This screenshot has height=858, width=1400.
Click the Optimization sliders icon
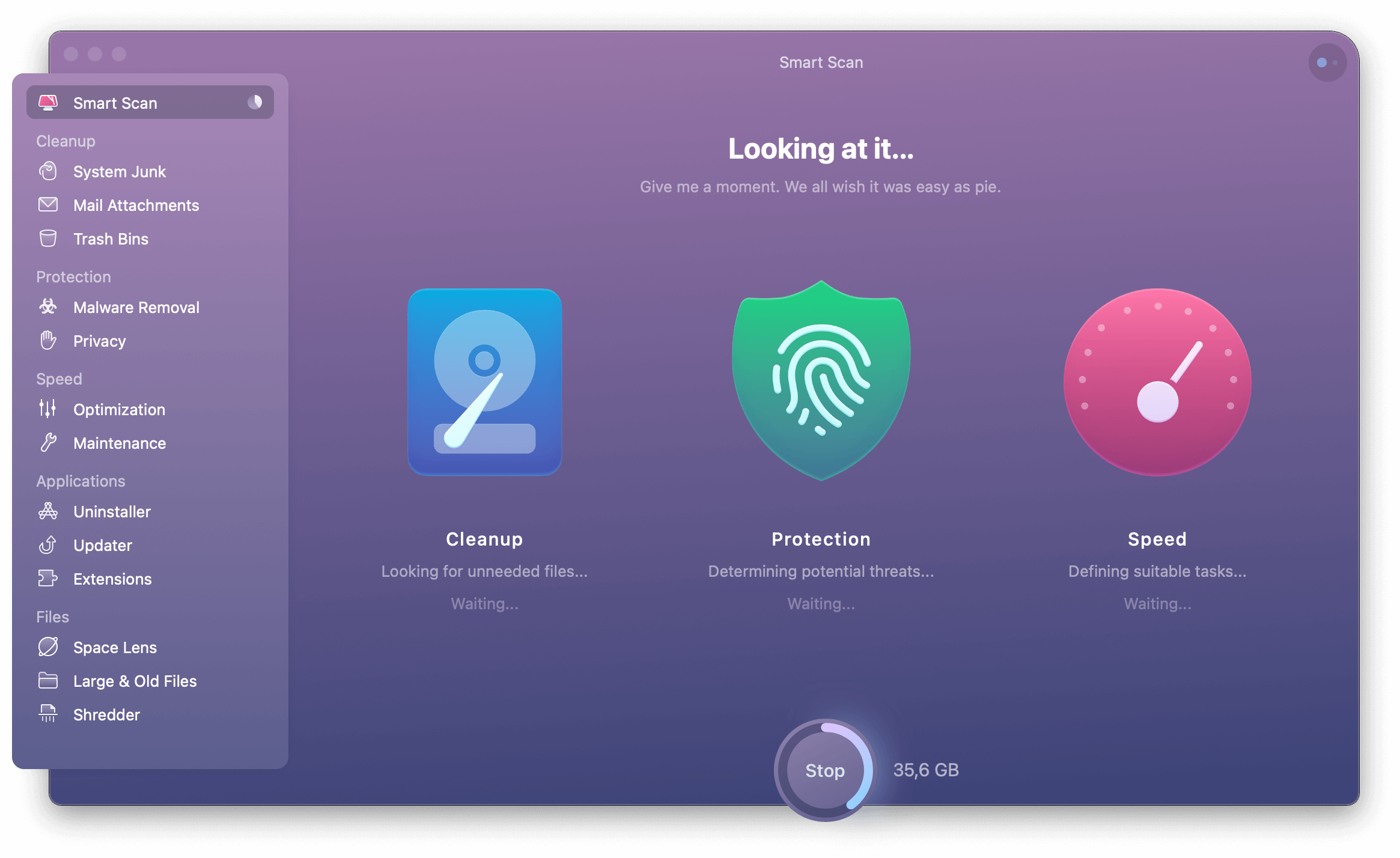(48, 409)
